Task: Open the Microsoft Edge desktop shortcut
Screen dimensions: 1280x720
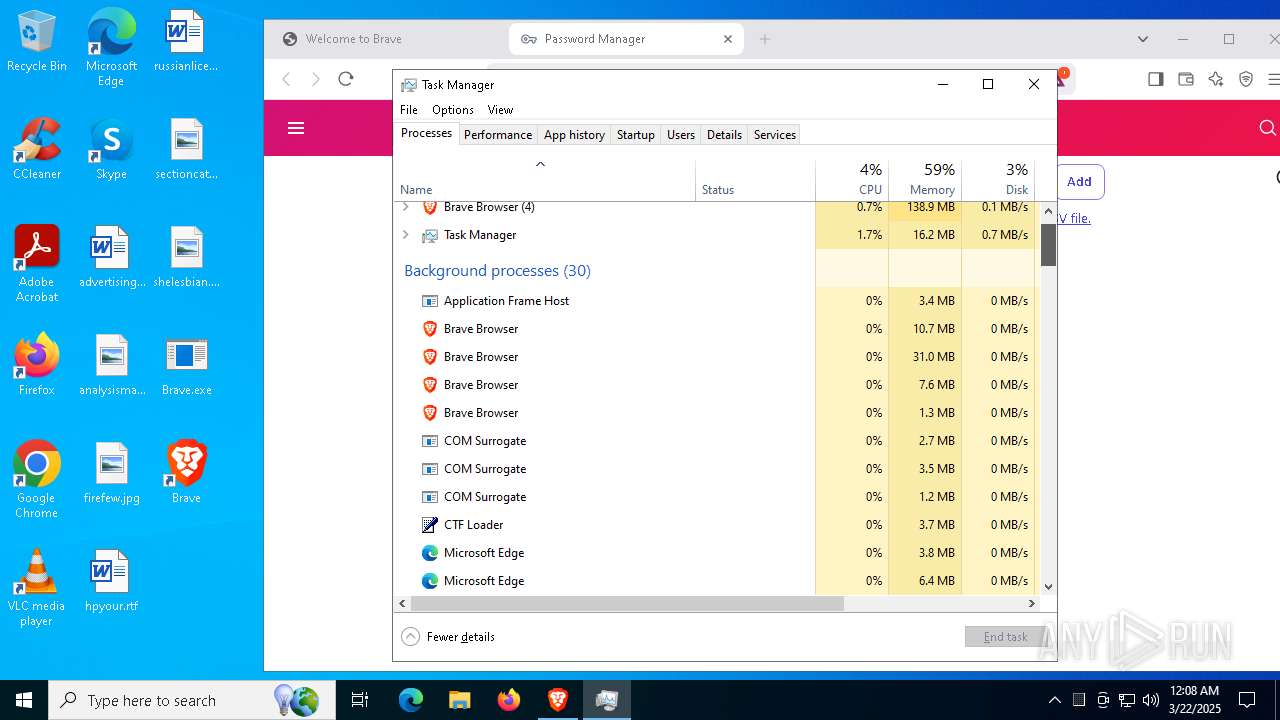Action: pyautogui.click(x=111, y=48)
